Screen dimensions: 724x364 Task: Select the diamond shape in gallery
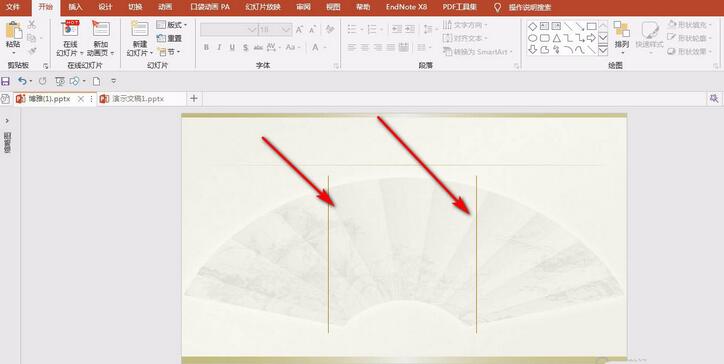point(532,26)
